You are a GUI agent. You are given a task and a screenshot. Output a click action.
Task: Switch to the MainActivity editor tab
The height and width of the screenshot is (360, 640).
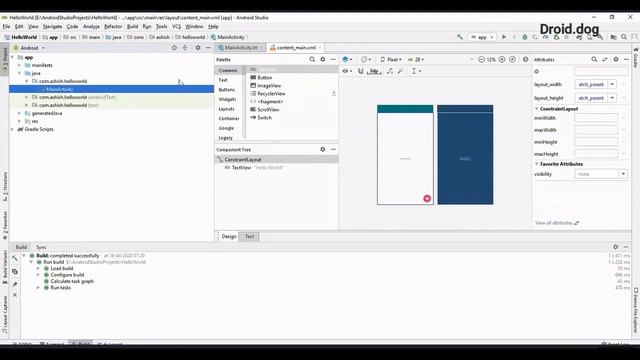(241, 48)
